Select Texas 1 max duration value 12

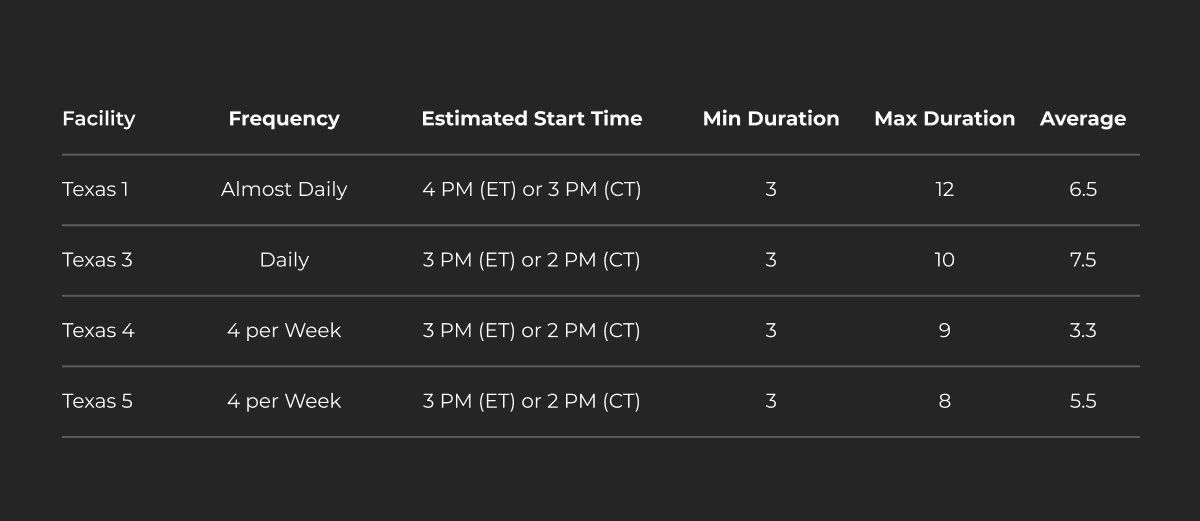coord(944,189)
